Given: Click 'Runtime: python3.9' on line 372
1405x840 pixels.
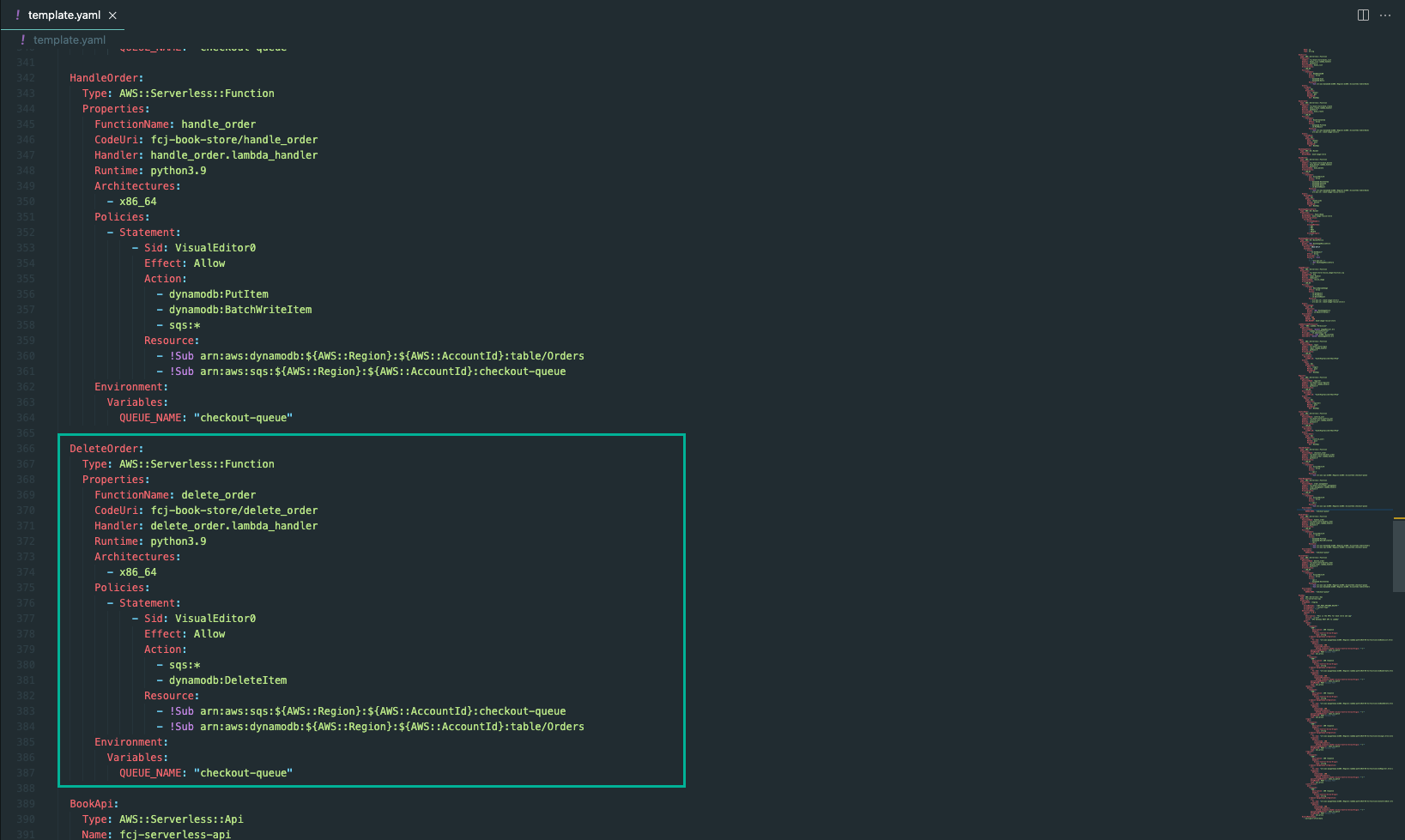Looking at the screenshot, I should (x=150, y=541).
